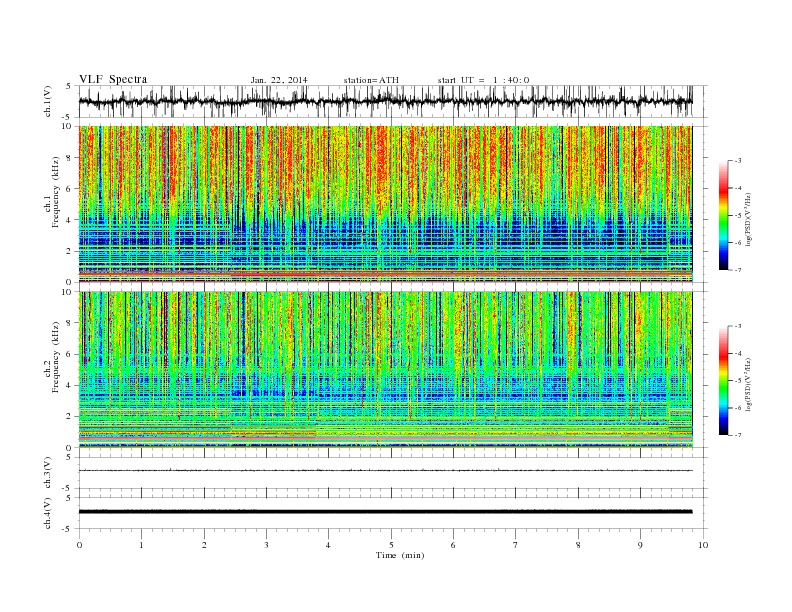Click inside the ch.2 frequency spectrogram
This screenshot has width=792, height=612.
tap(385, 370)
